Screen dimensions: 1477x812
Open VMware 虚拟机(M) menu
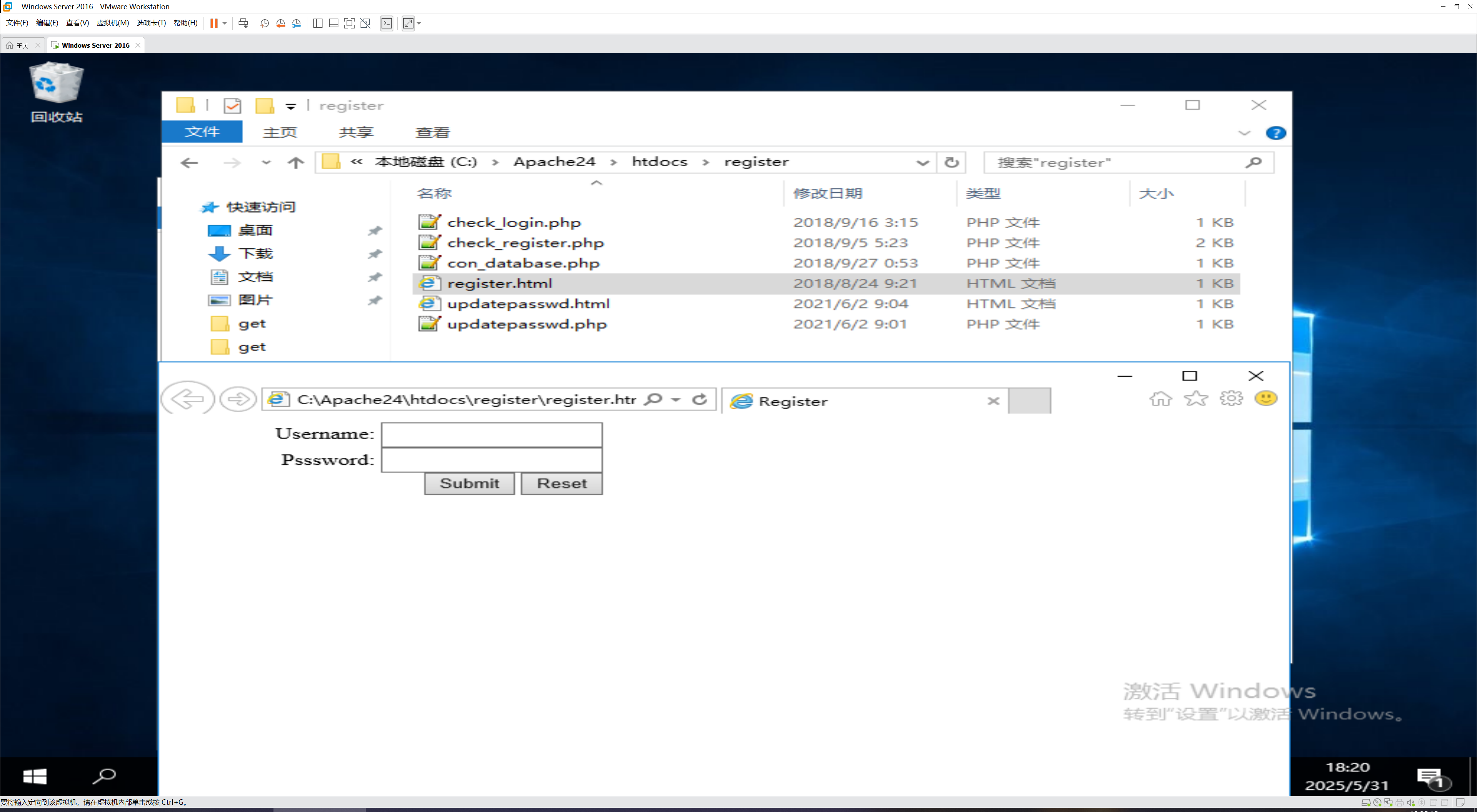pyautogui.click(x=112, y=23)
